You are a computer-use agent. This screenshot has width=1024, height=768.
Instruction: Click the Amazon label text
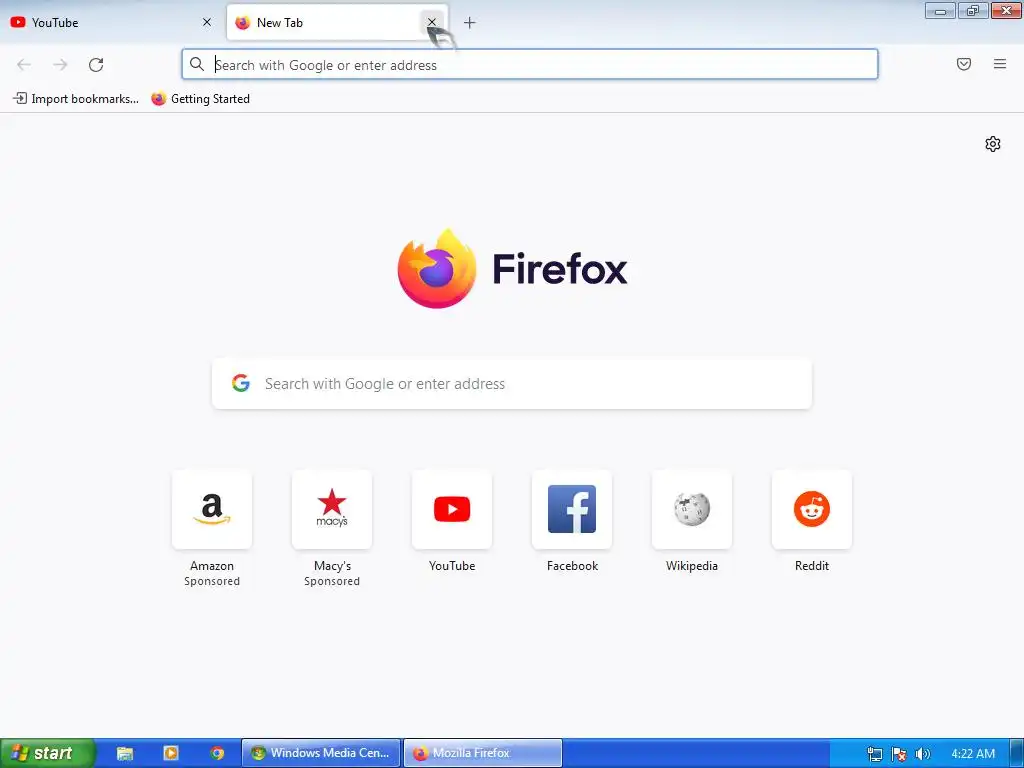tap(212, 566)
